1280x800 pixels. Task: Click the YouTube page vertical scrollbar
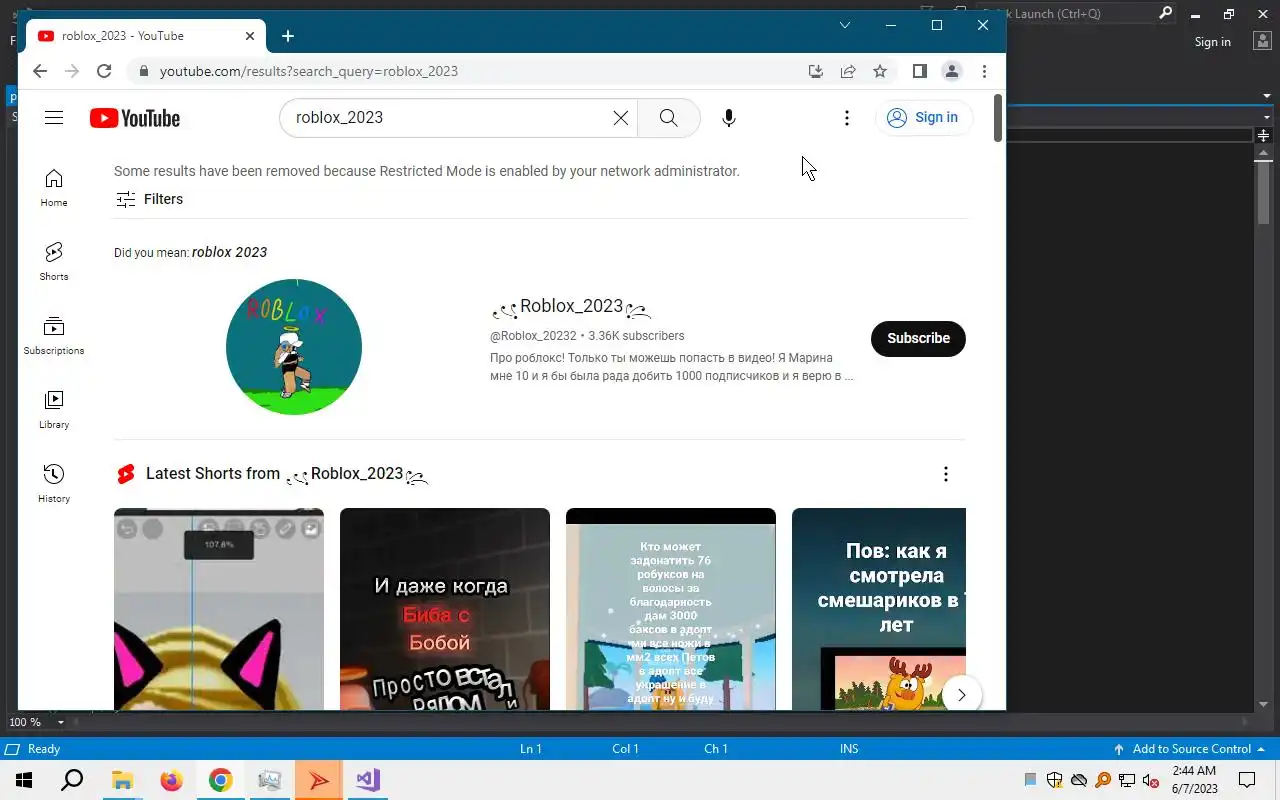pos(998,118)
